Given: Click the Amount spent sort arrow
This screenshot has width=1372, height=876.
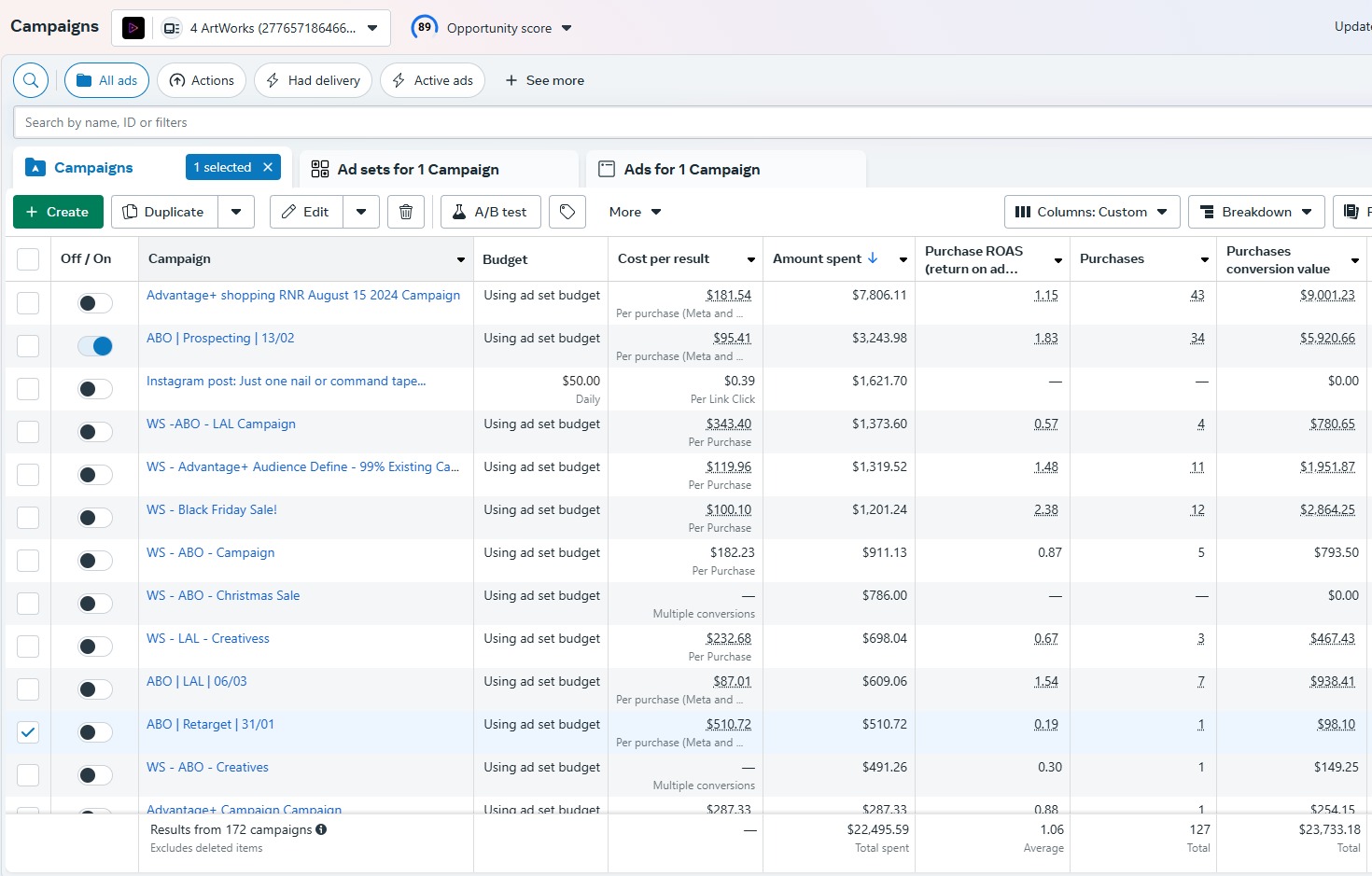Looking at the screenshot, I should (x=873, y=258).
